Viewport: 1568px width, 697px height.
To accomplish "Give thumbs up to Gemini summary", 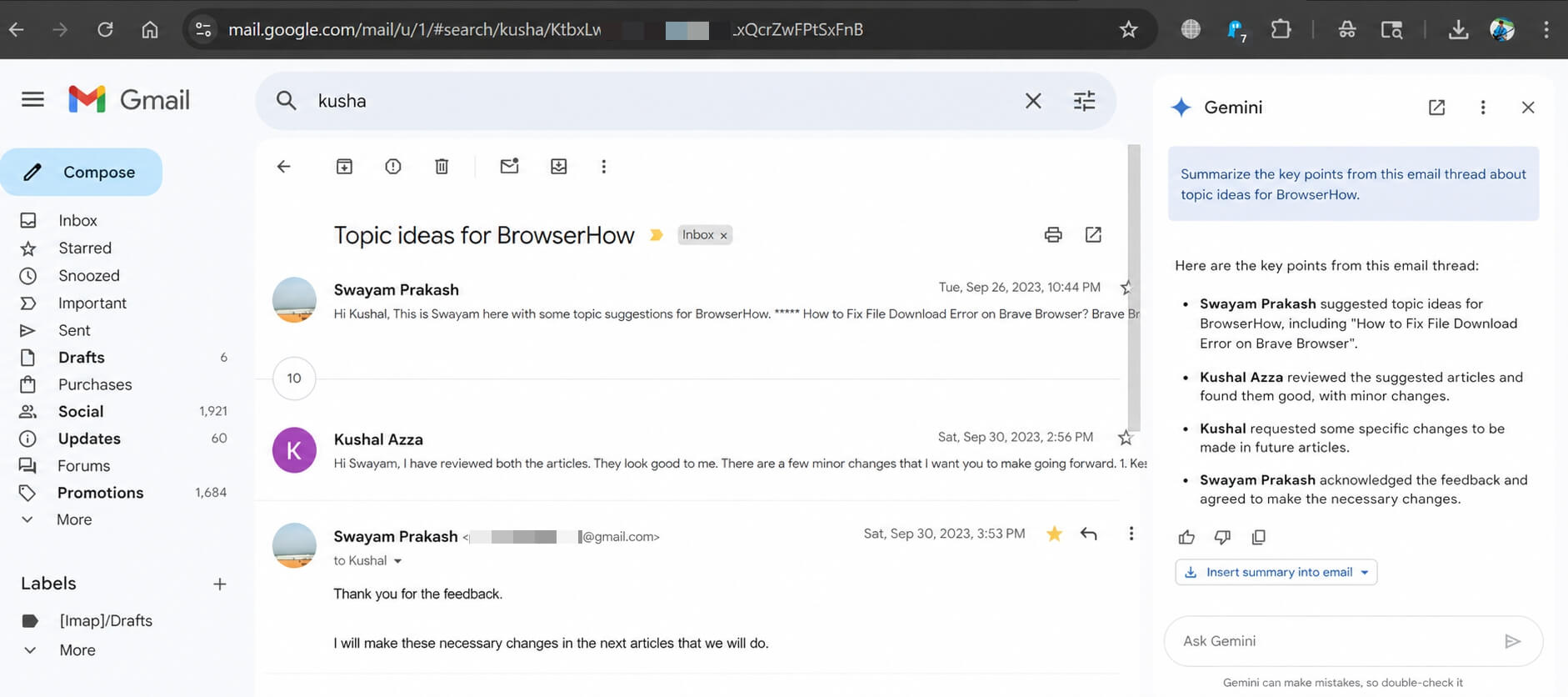I will [x=1186, y=537].
